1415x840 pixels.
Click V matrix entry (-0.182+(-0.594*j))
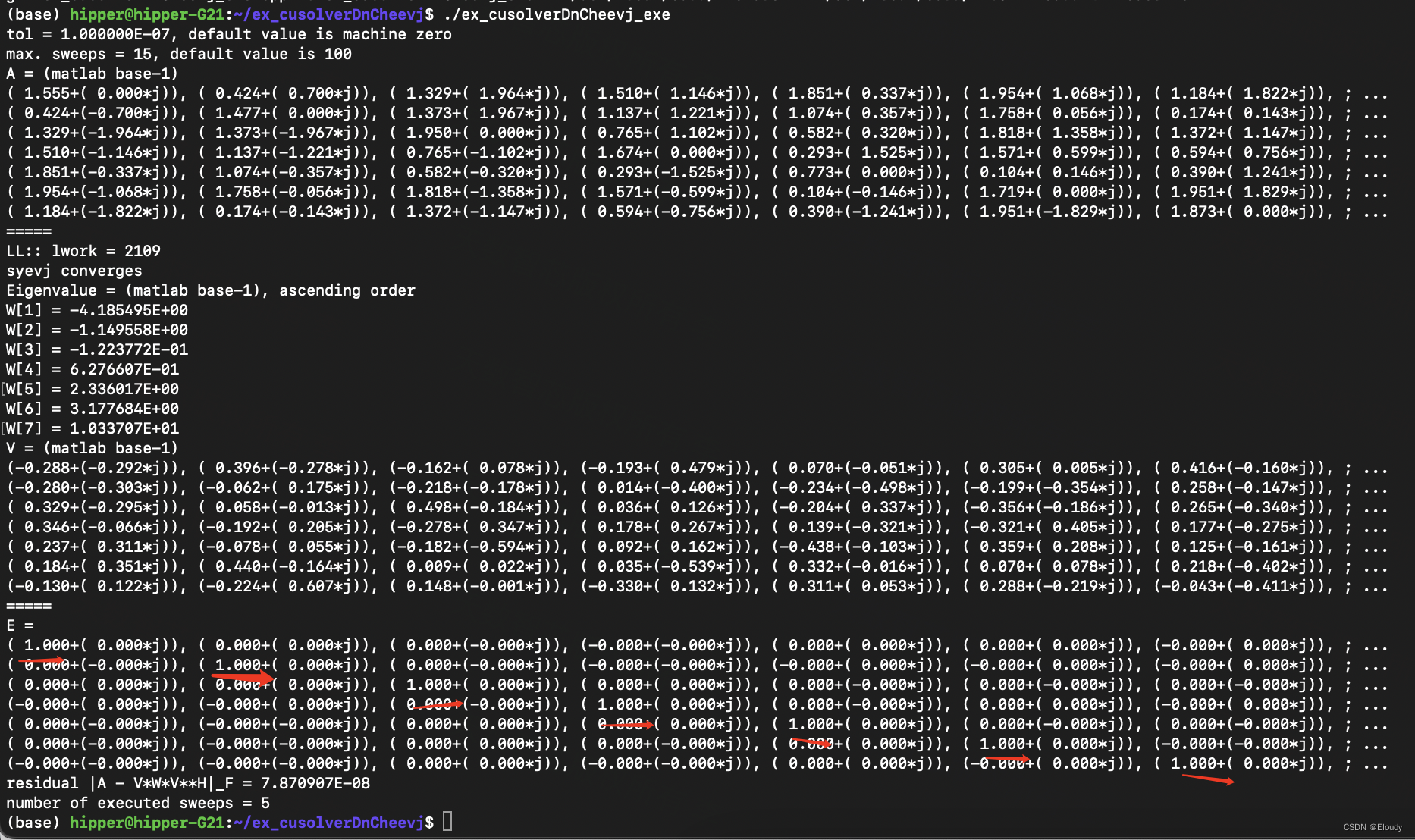pos(479,547)
